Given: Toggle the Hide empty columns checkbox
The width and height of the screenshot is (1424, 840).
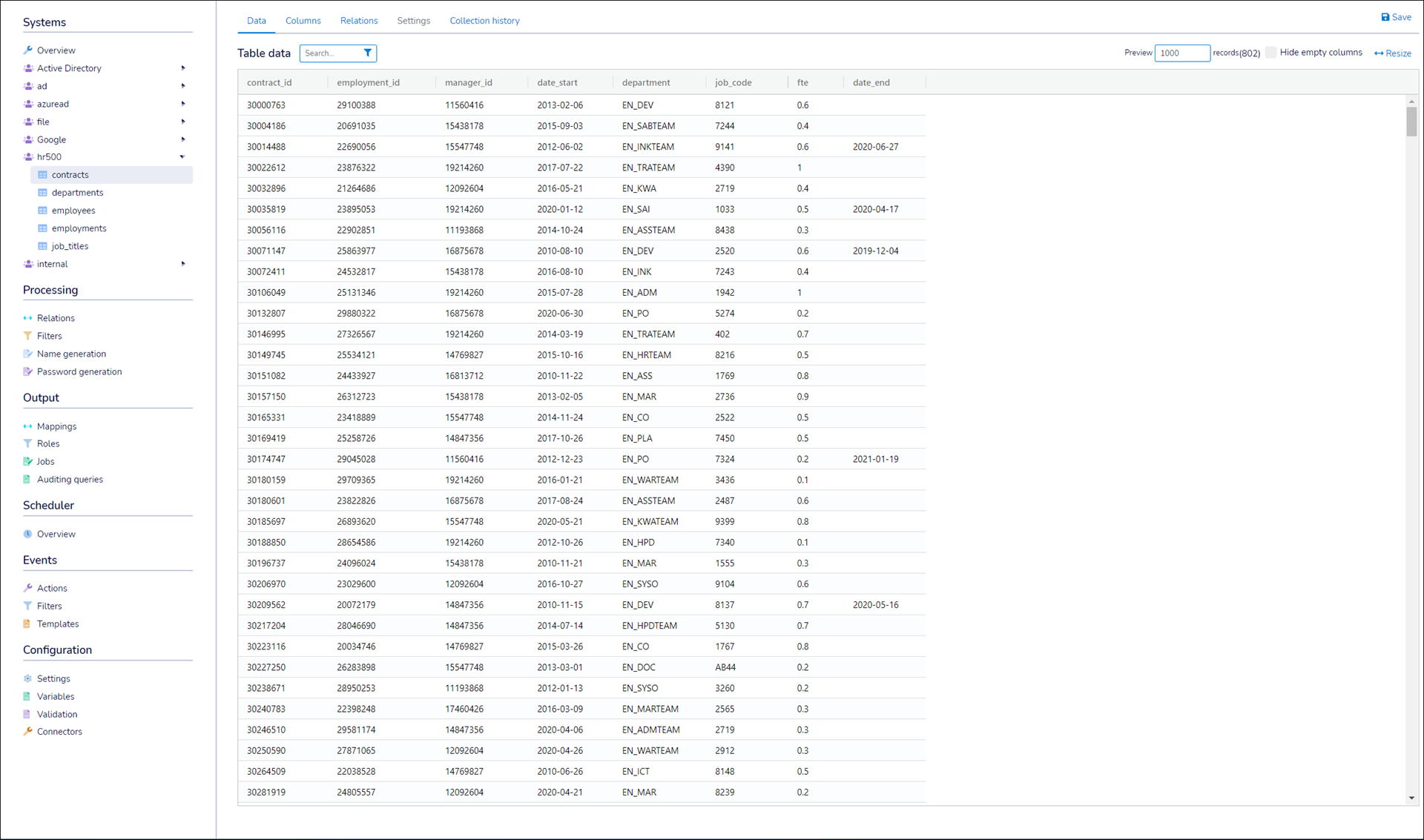Looking at the screenshot, I should point(1271,53).
